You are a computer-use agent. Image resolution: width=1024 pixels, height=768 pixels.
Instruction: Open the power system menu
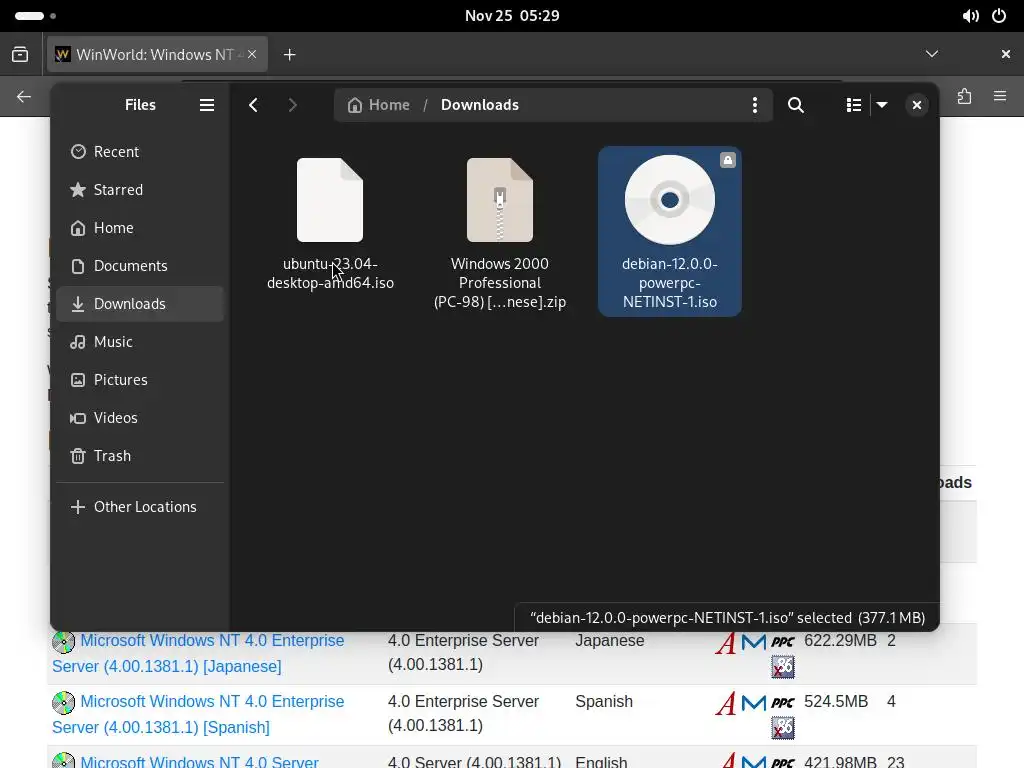click(999, 16)
